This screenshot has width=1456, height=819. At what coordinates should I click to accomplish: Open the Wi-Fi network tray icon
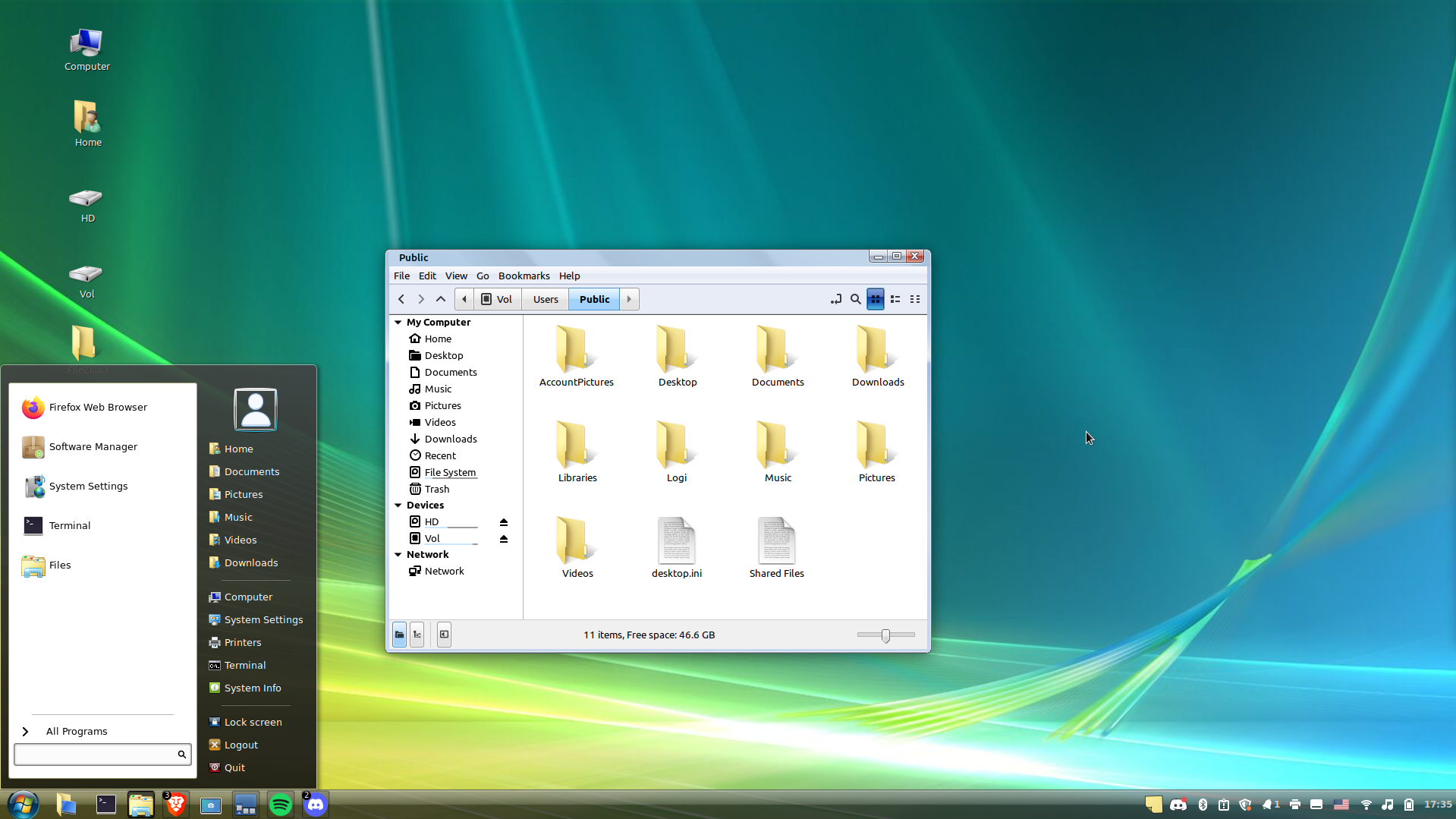[1366, 805]
